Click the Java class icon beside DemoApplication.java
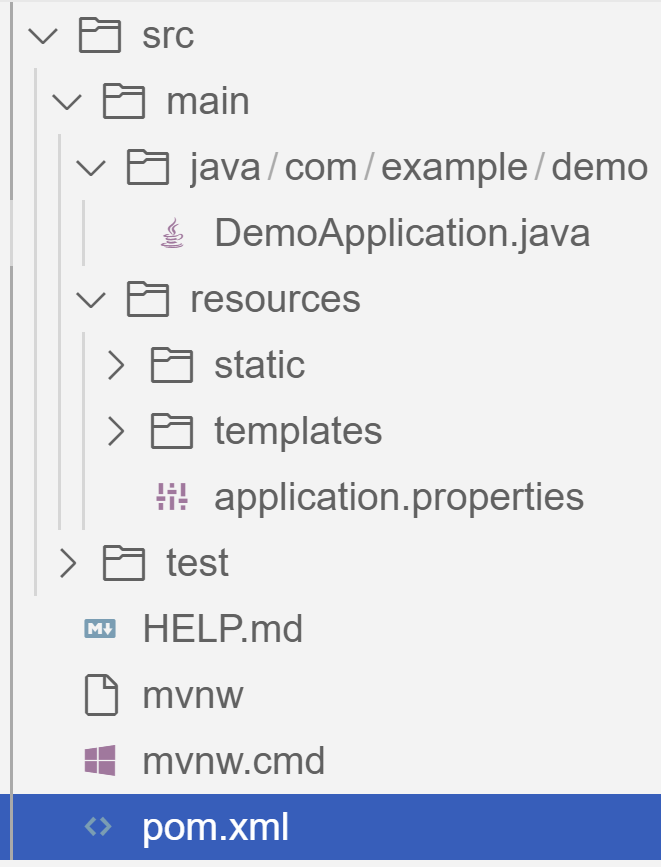The image size is (661, 867). (172, 232)
